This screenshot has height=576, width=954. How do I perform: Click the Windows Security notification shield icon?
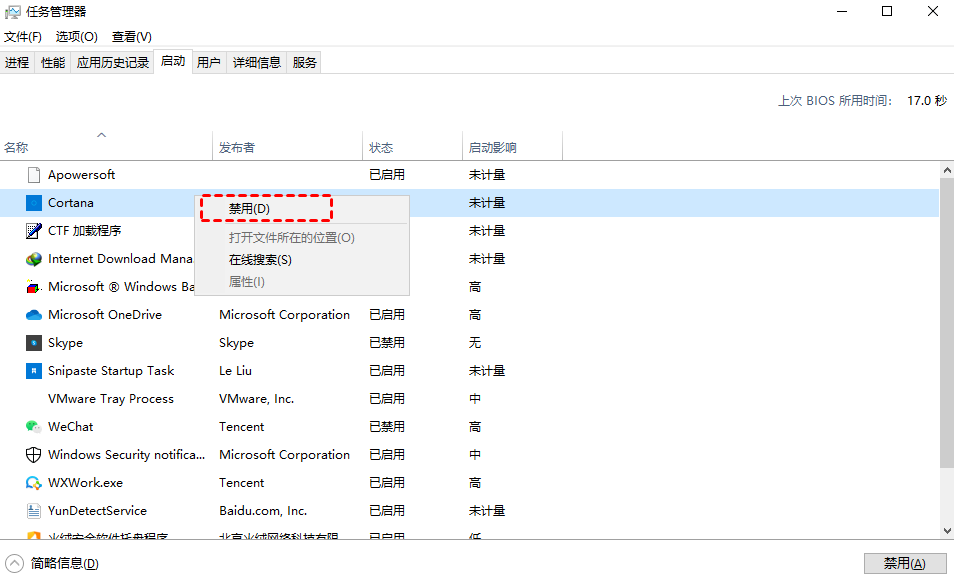33,454
